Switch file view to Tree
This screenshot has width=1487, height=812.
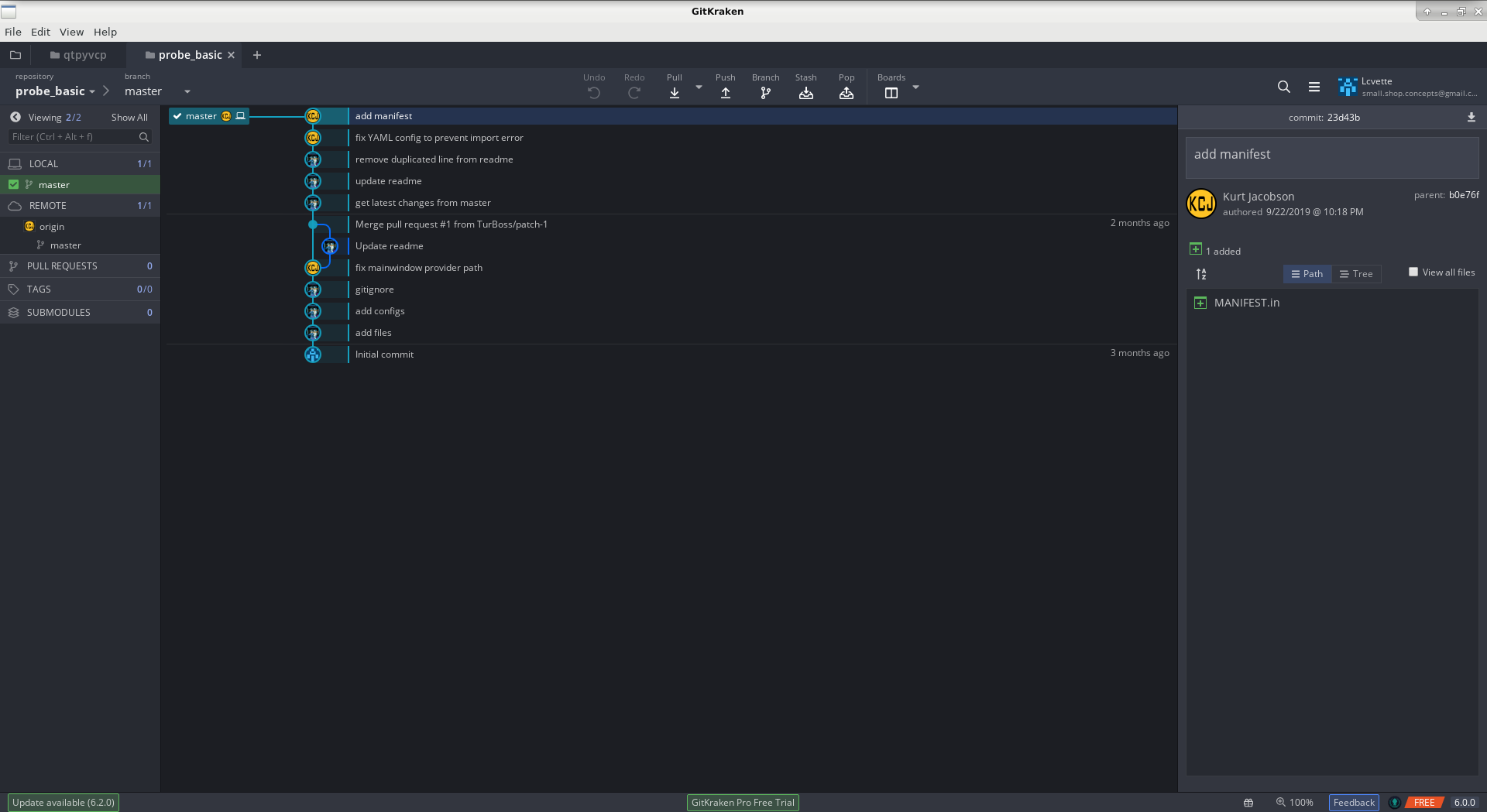tap(1356, 274)
